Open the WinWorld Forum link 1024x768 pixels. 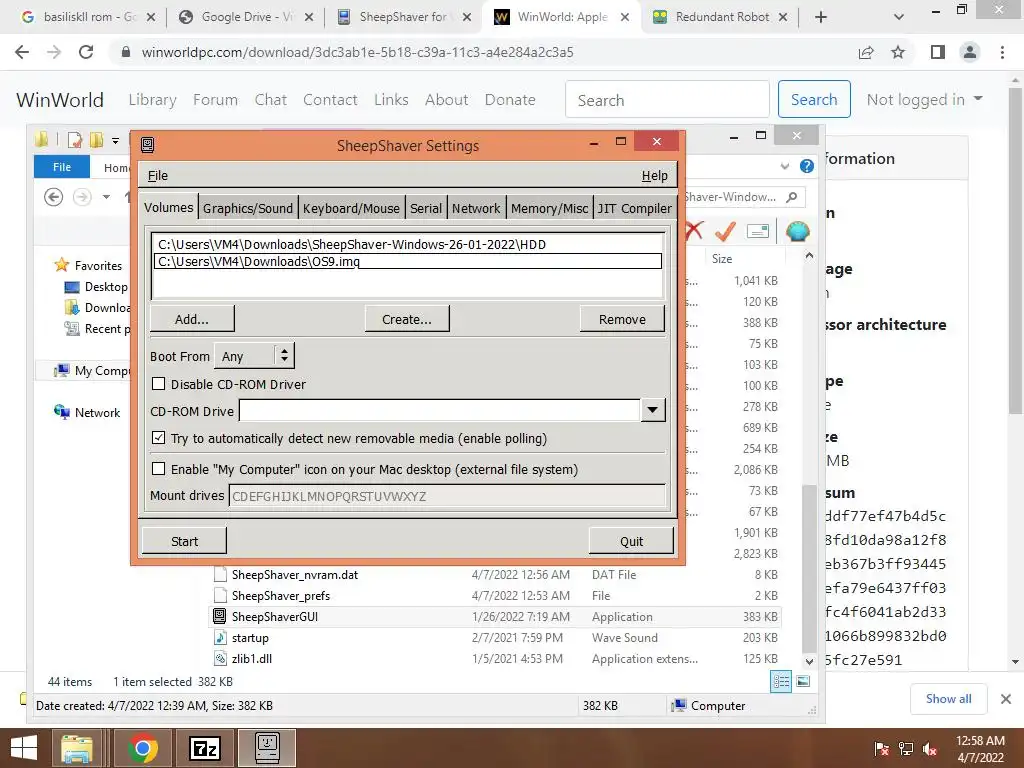coord(216,99)
